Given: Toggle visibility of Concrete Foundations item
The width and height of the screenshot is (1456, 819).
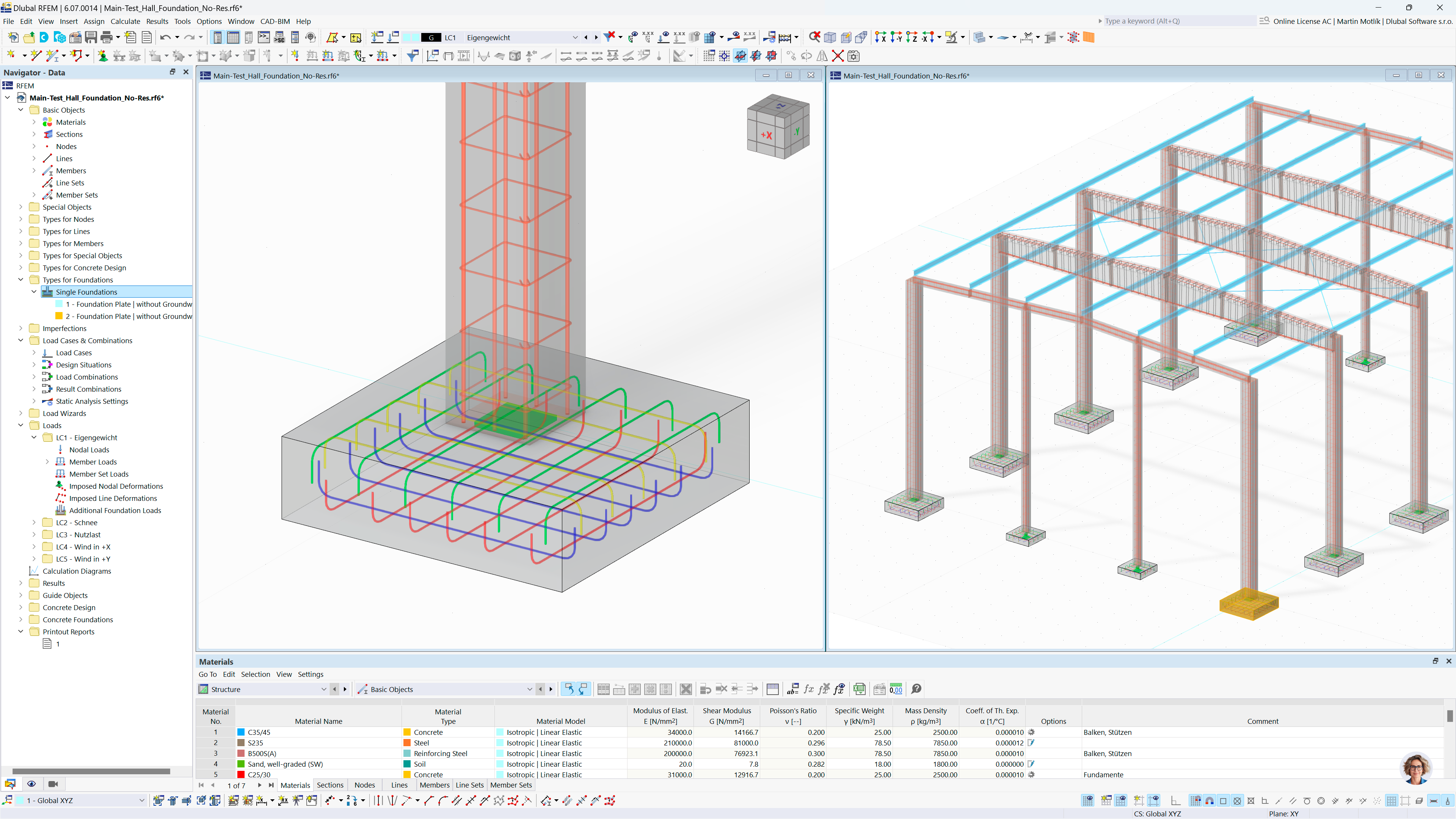Looking at the screenshot, I should (20, 619).
